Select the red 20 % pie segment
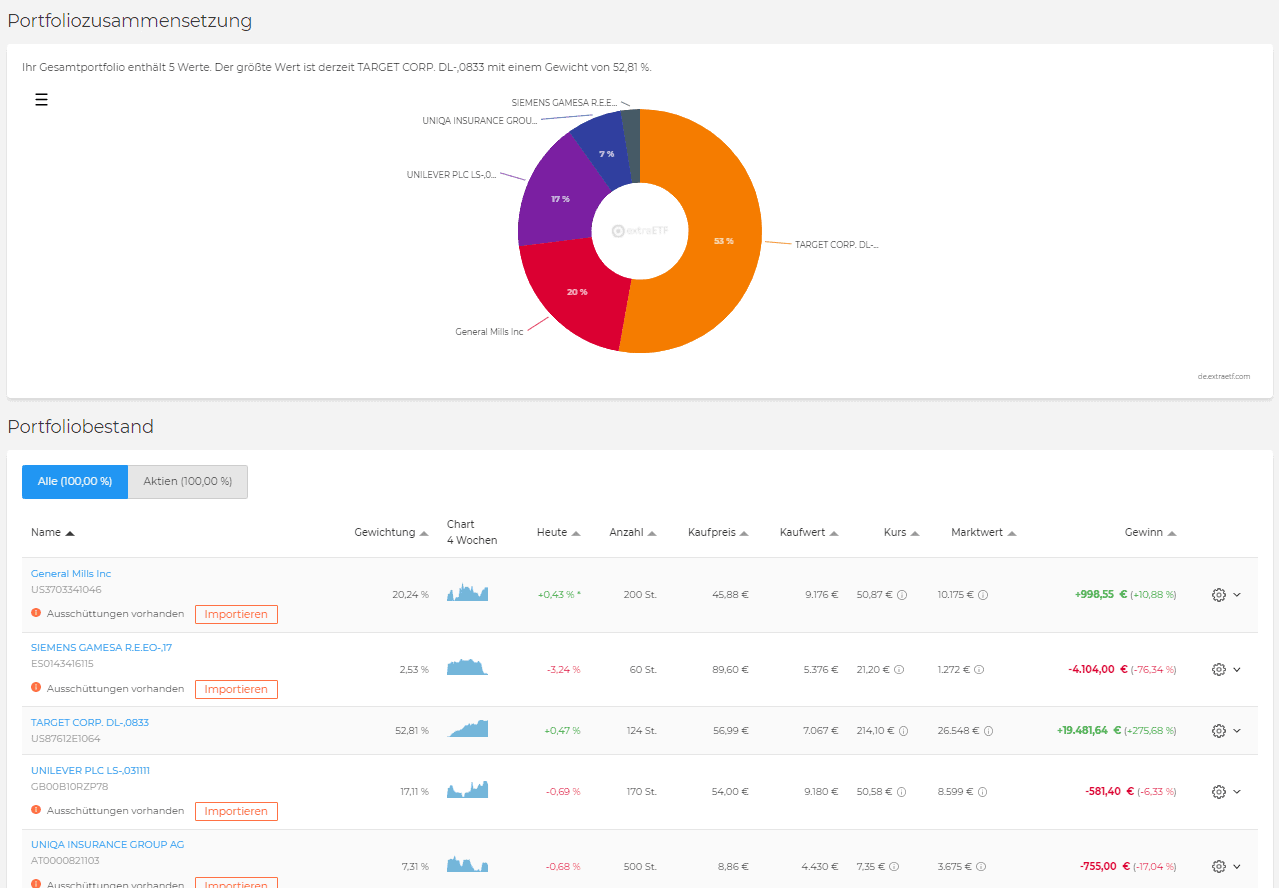Viewport: 1279px width, 888px height. coord(577,292)
